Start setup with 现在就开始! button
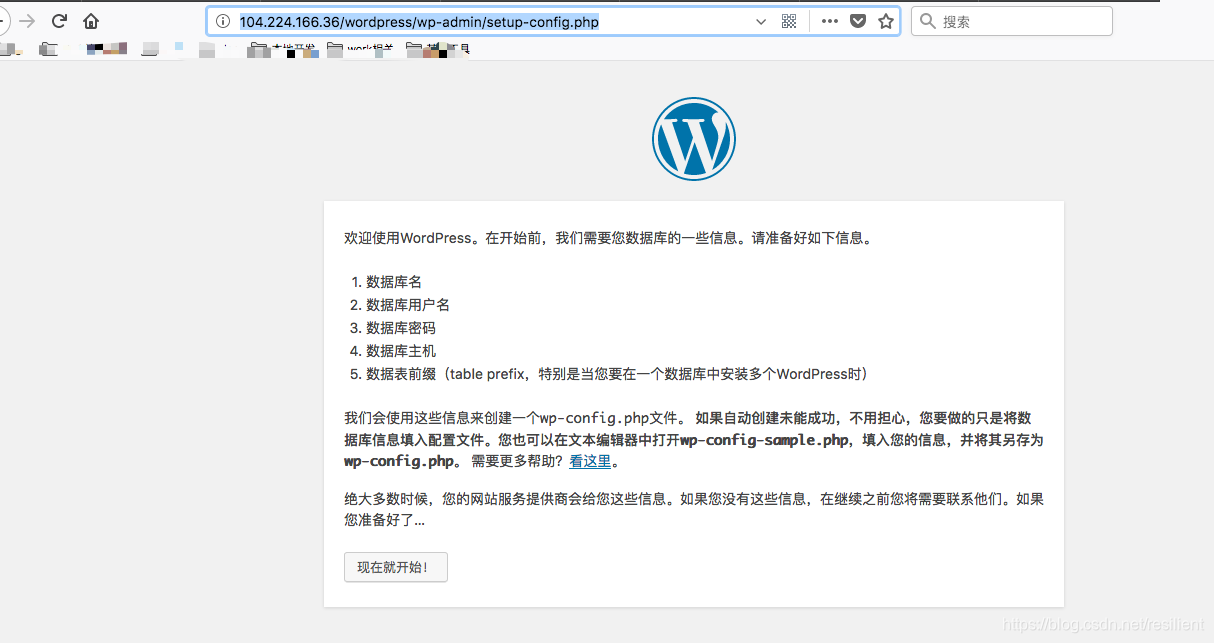The image size is (1214, 643). [x=395, y=567]
